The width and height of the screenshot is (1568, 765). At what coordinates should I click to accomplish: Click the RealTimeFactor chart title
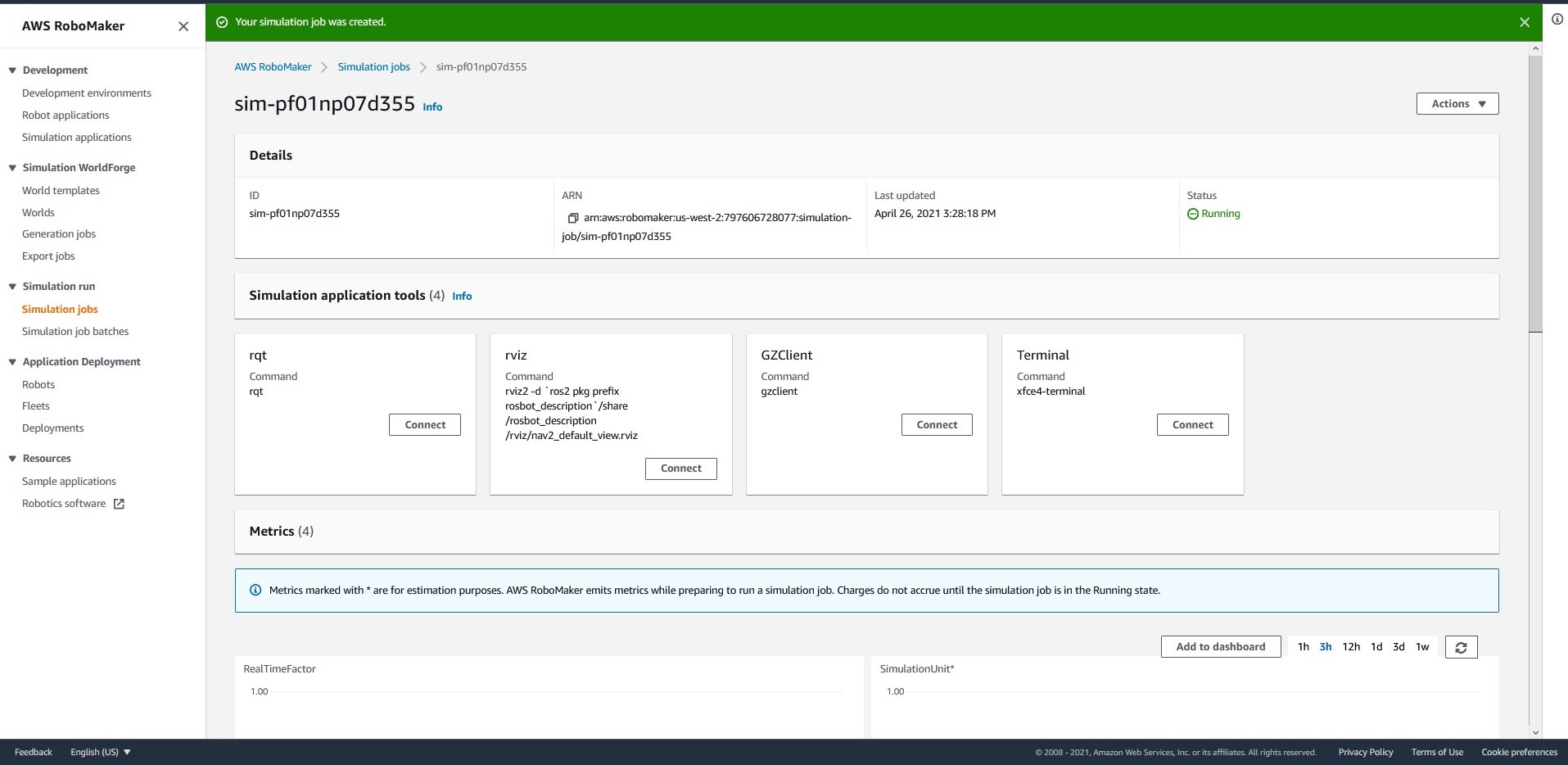coord(279,669)
